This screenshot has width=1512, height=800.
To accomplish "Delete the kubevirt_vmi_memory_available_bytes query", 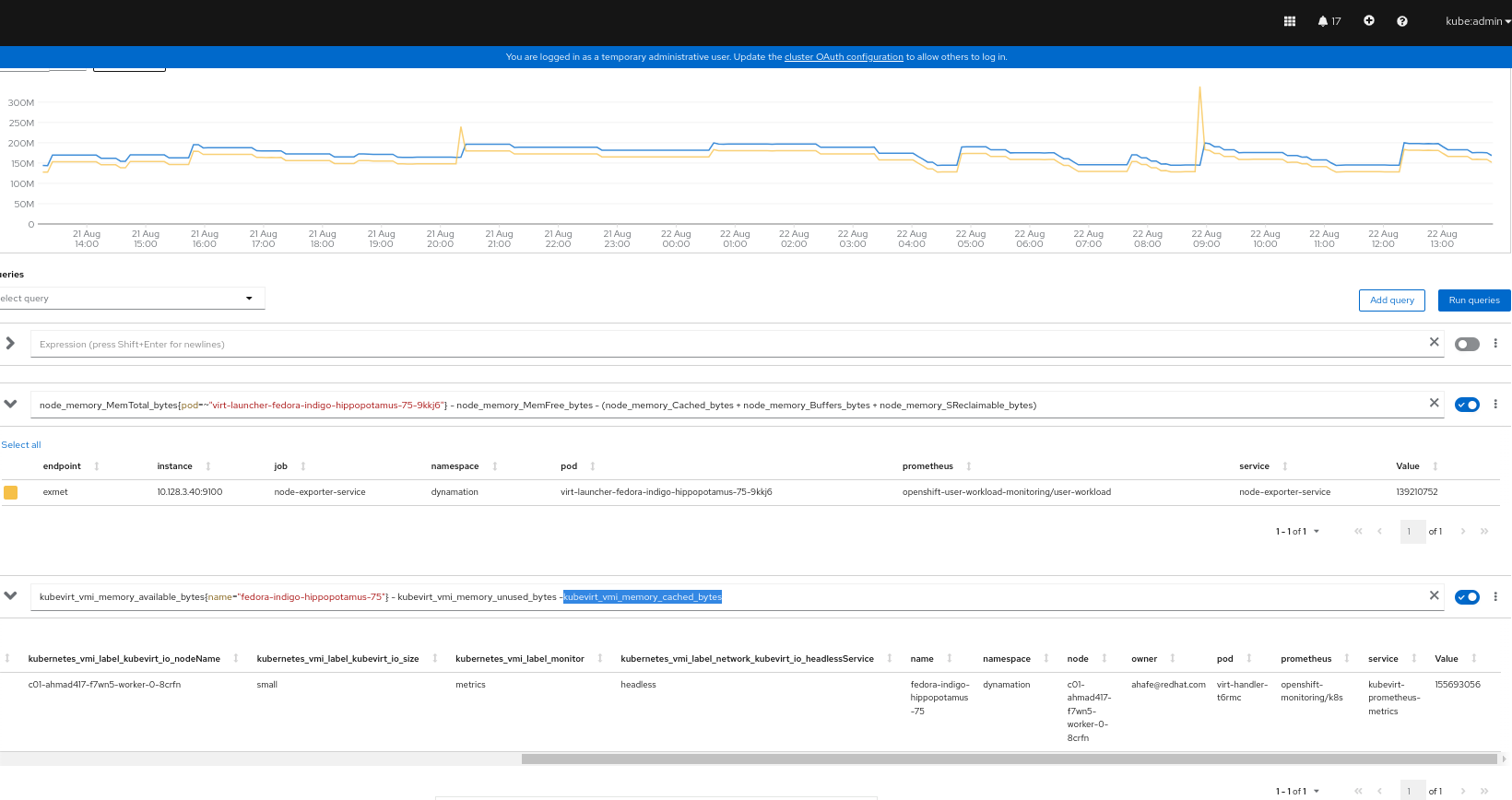I will coord(1434,595).
